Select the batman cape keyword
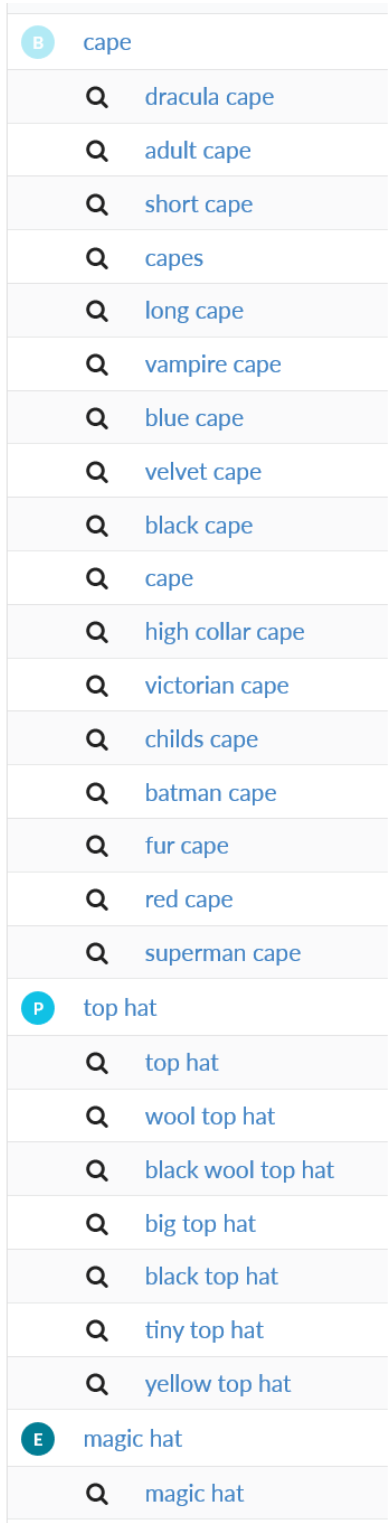The width and height of the screenshot is (390, 1523). (211, 793)
